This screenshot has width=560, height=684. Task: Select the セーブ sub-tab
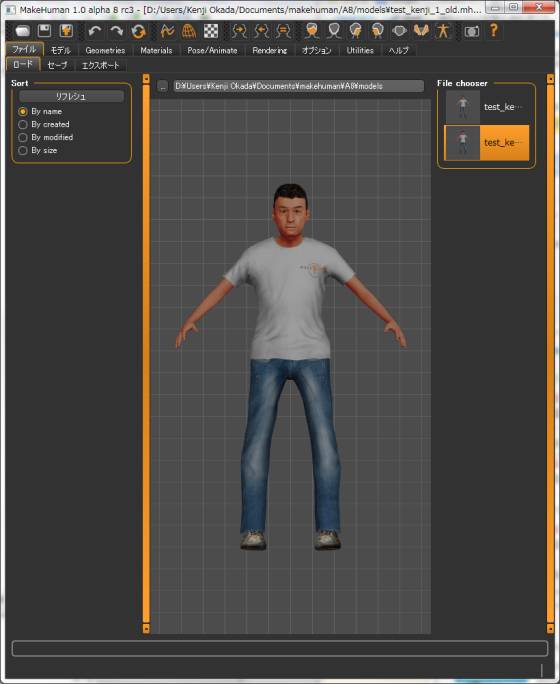pyautogui.click(x=57, y=65)
